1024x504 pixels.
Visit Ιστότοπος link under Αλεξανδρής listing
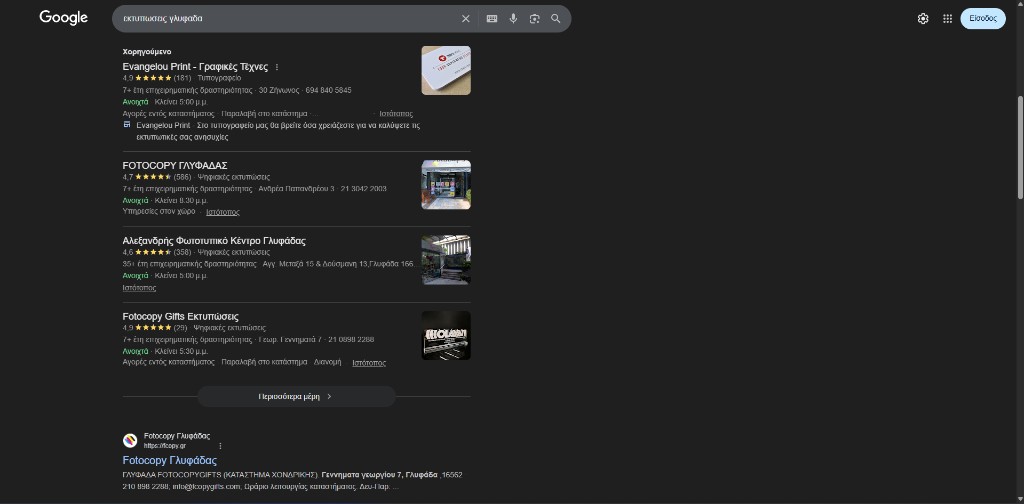[139, 287]
